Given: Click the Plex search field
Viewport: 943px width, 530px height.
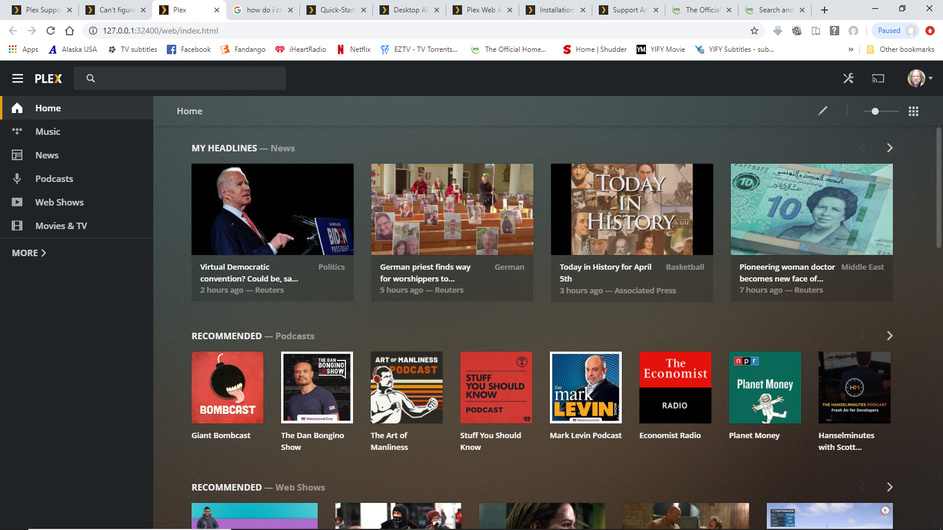Looking at the screenshot, I should pos(180,78).
